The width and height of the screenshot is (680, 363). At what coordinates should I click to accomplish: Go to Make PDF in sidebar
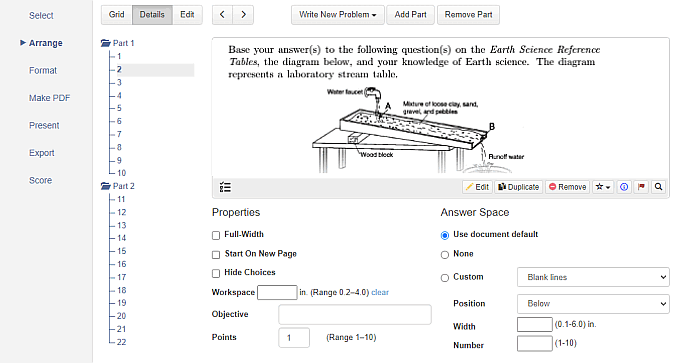pos(49,98)
